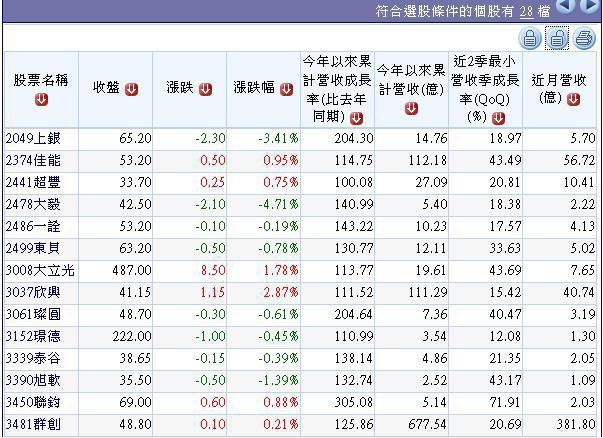The image size is (603, 438).
Task: Sort by 今年以來累計營收(億) arrow icon
Action: pos(411,108)
